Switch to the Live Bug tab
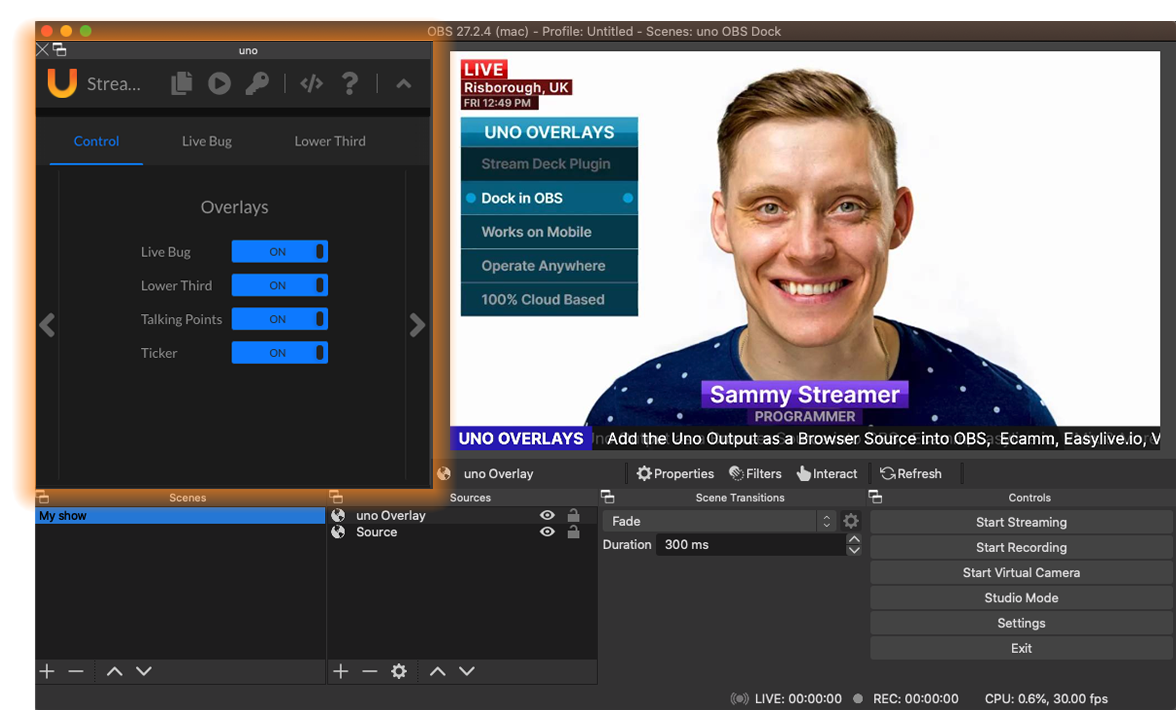The image size is (1176, 710). point(206,141)
